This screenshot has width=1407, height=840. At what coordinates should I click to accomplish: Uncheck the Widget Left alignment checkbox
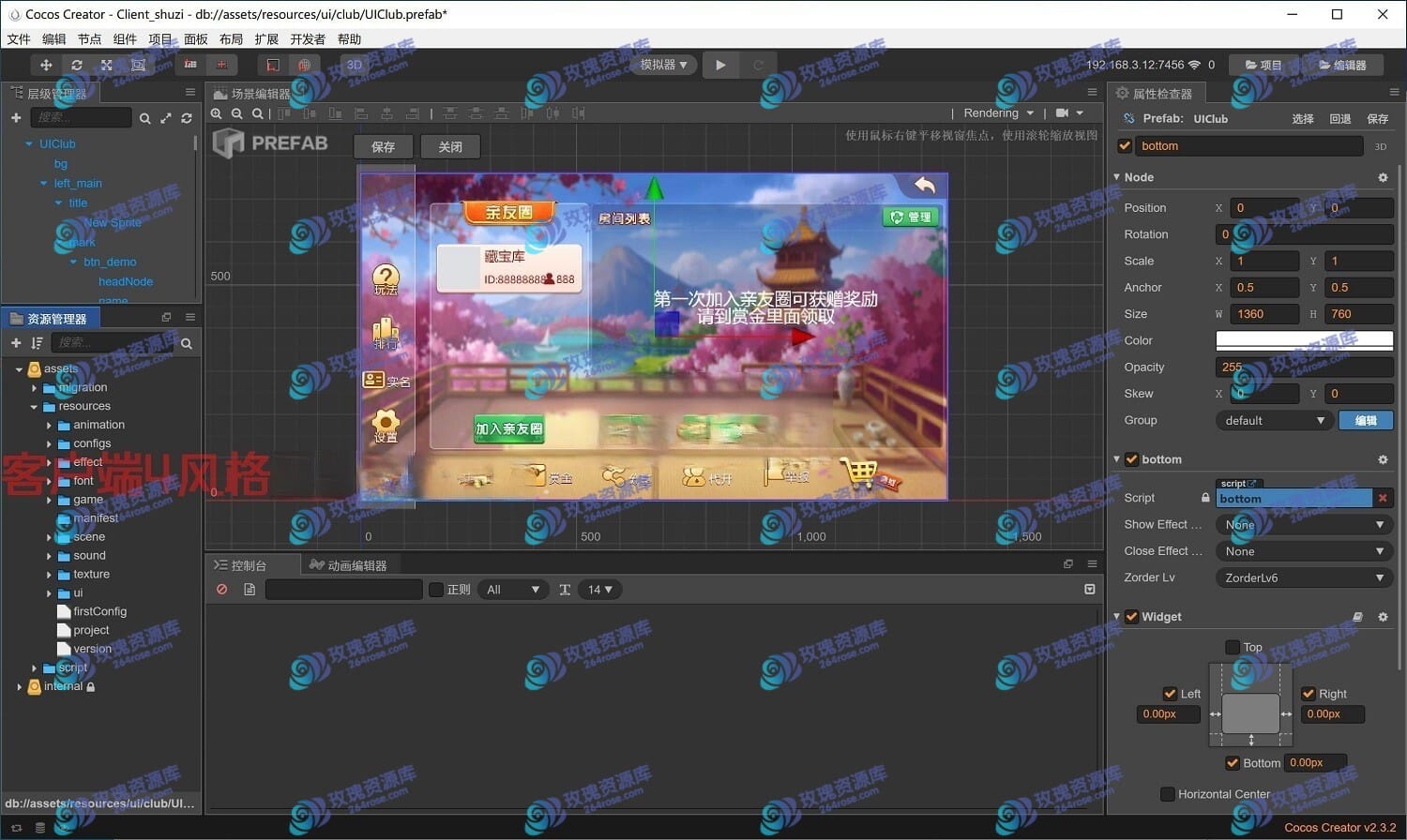point(1170,694)
